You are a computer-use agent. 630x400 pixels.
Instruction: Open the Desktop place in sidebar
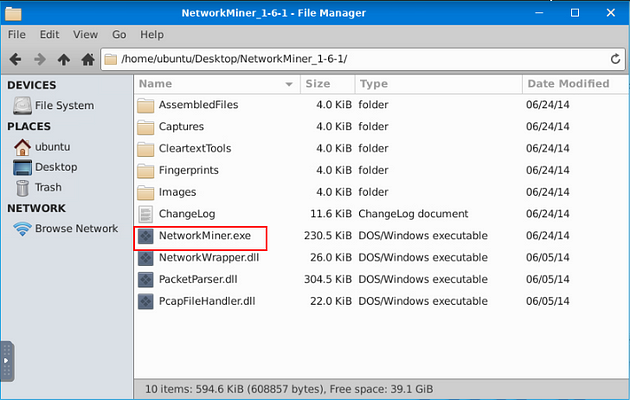click(x=45, y=167)
